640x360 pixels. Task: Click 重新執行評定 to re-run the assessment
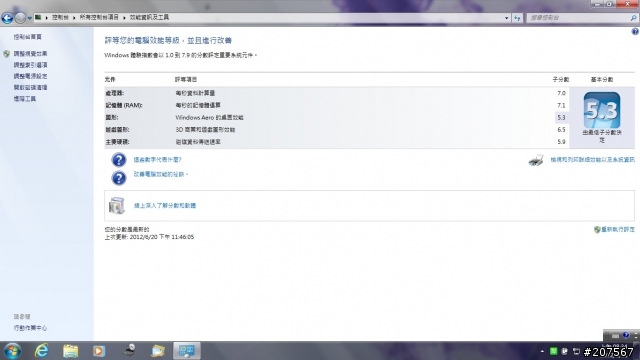pos(618,230)
